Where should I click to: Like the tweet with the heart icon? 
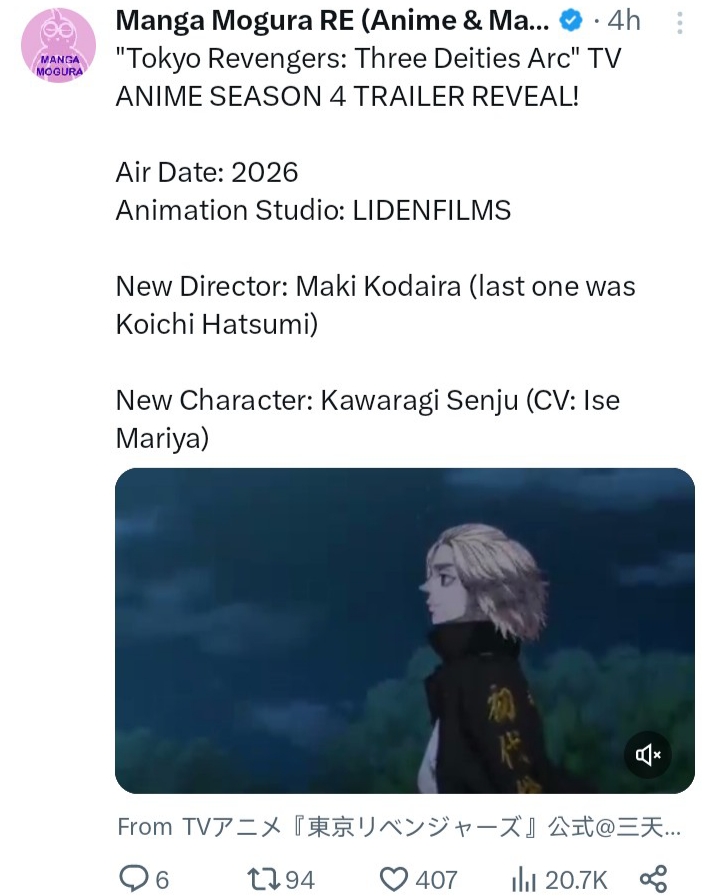(394, 879)
